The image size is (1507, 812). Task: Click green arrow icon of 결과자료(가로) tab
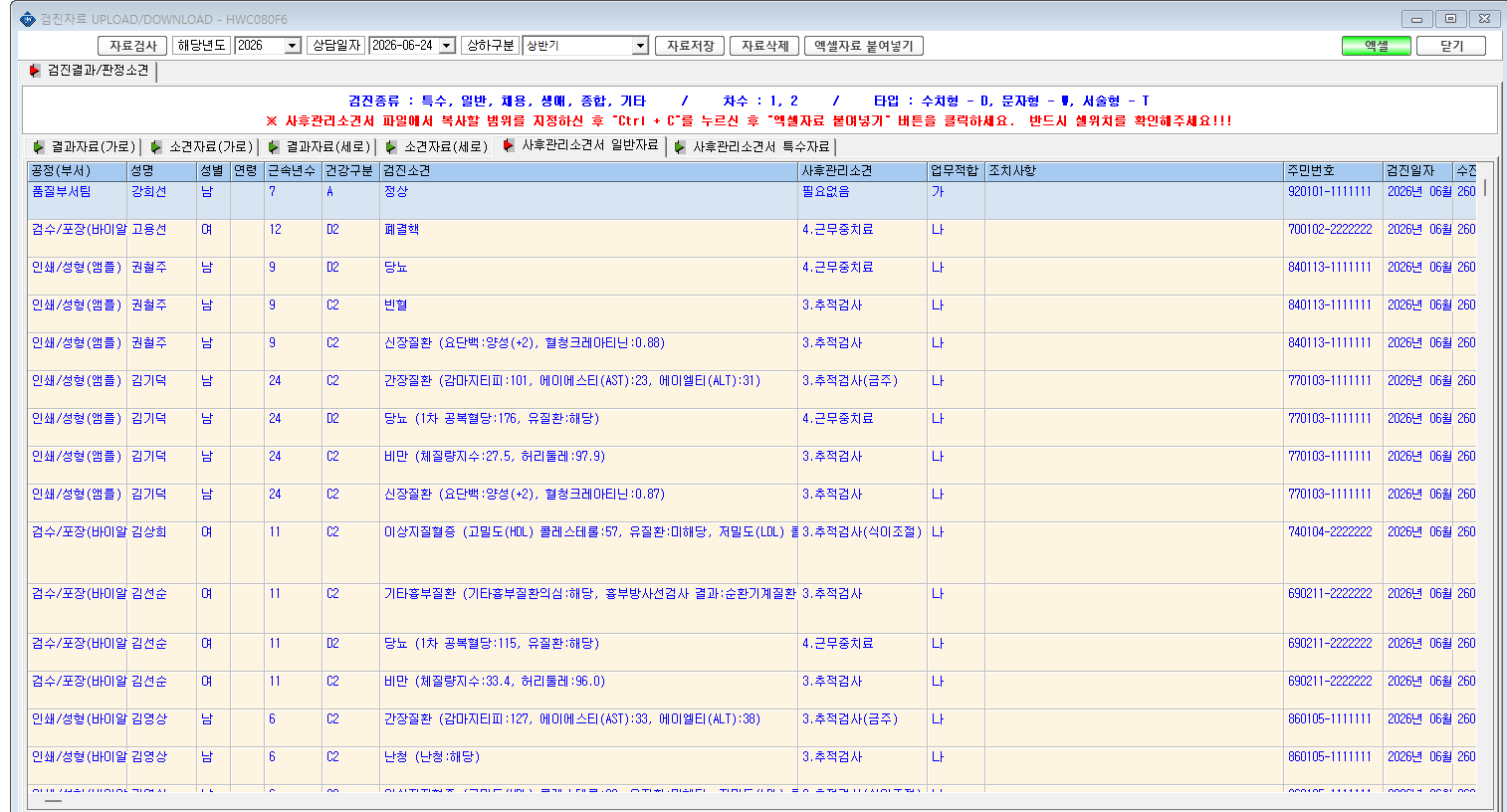tap(39, 146)
